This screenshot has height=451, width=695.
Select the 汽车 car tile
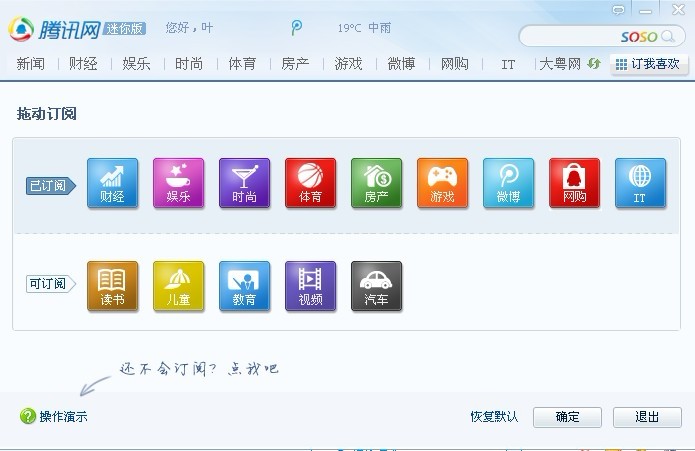coord(377,286)
